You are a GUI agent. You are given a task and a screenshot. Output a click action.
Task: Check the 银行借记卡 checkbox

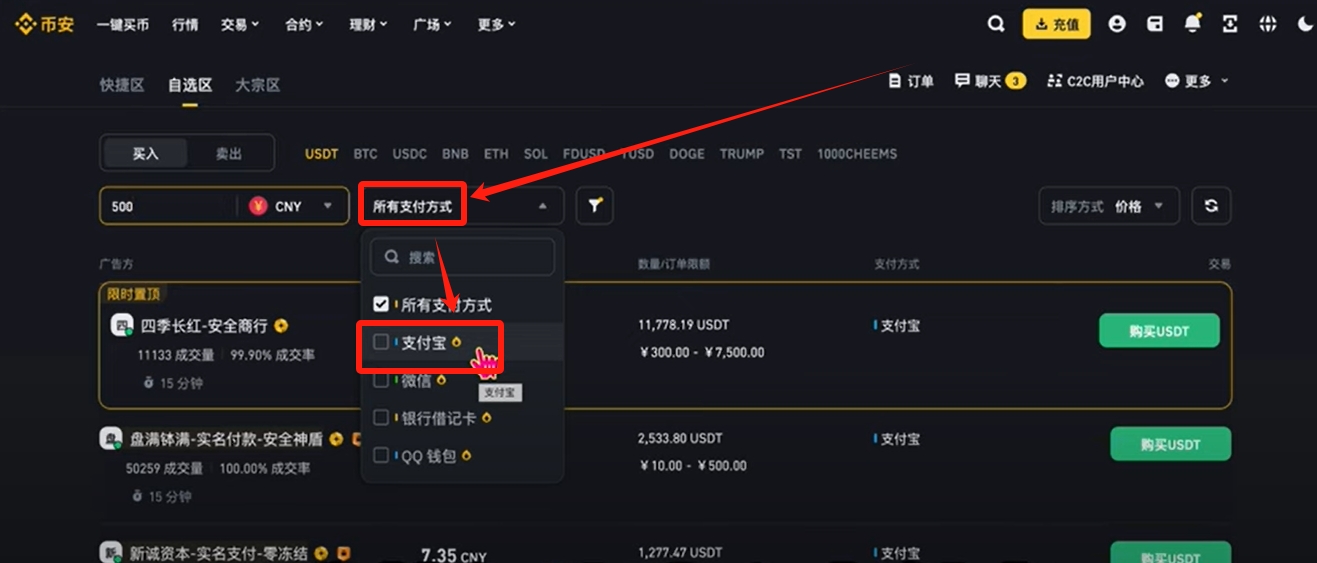381,417
